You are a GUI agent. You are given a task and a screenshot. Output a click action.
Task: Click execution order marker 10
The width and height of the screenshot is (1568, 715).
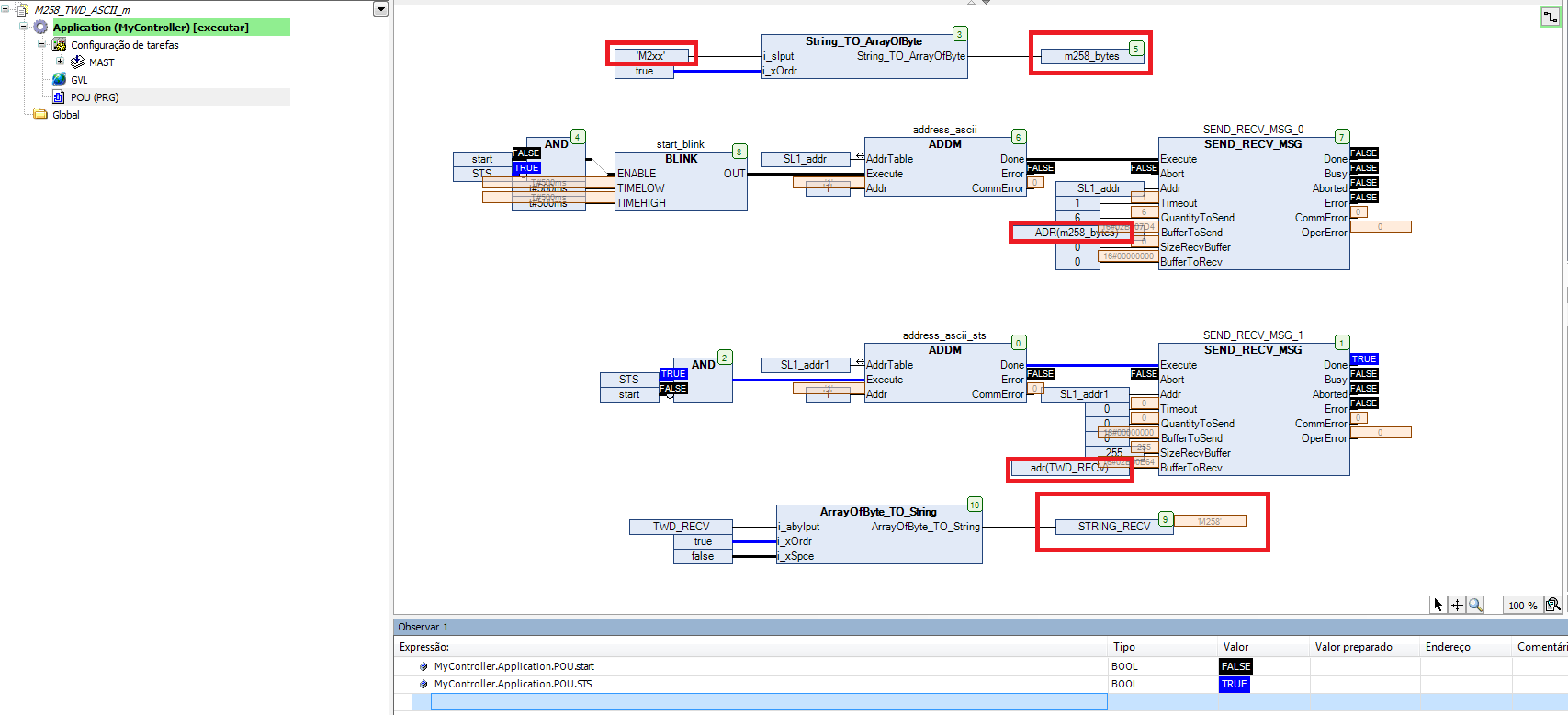975,505
